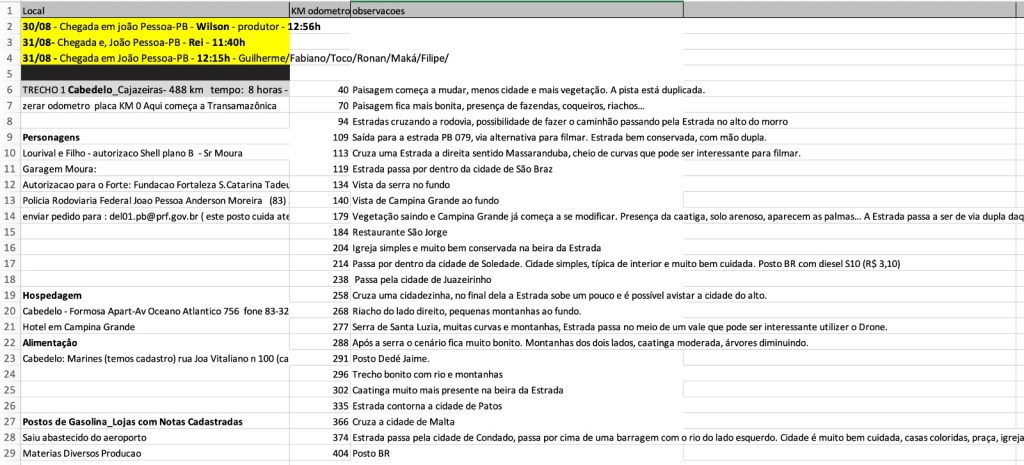Select the black filled cell in row 5
Screen dimensions: 1024x465
click(150, 73)
